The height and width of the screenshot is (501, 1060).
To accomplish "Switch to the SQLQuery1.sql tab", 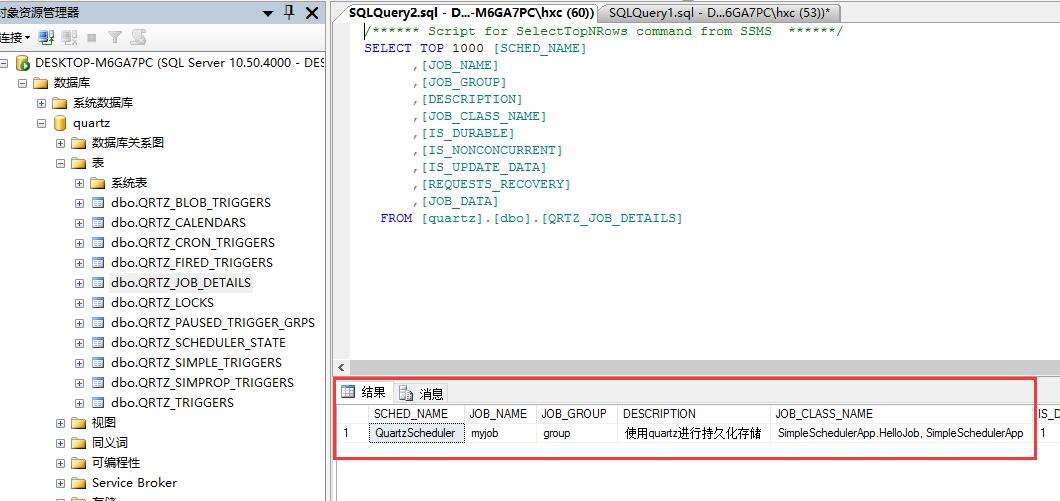I will coord(719,13).
